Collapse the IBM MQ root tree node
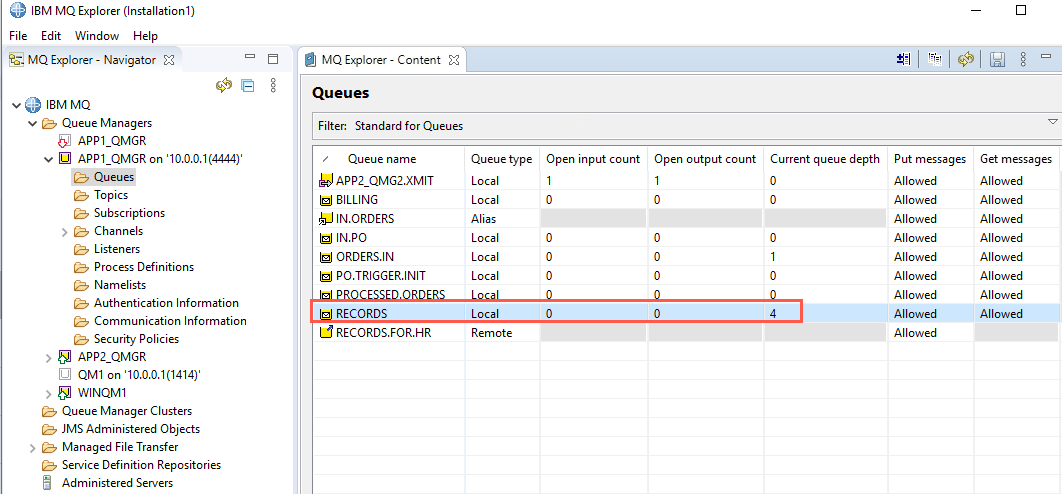 (x=17, y=105)
